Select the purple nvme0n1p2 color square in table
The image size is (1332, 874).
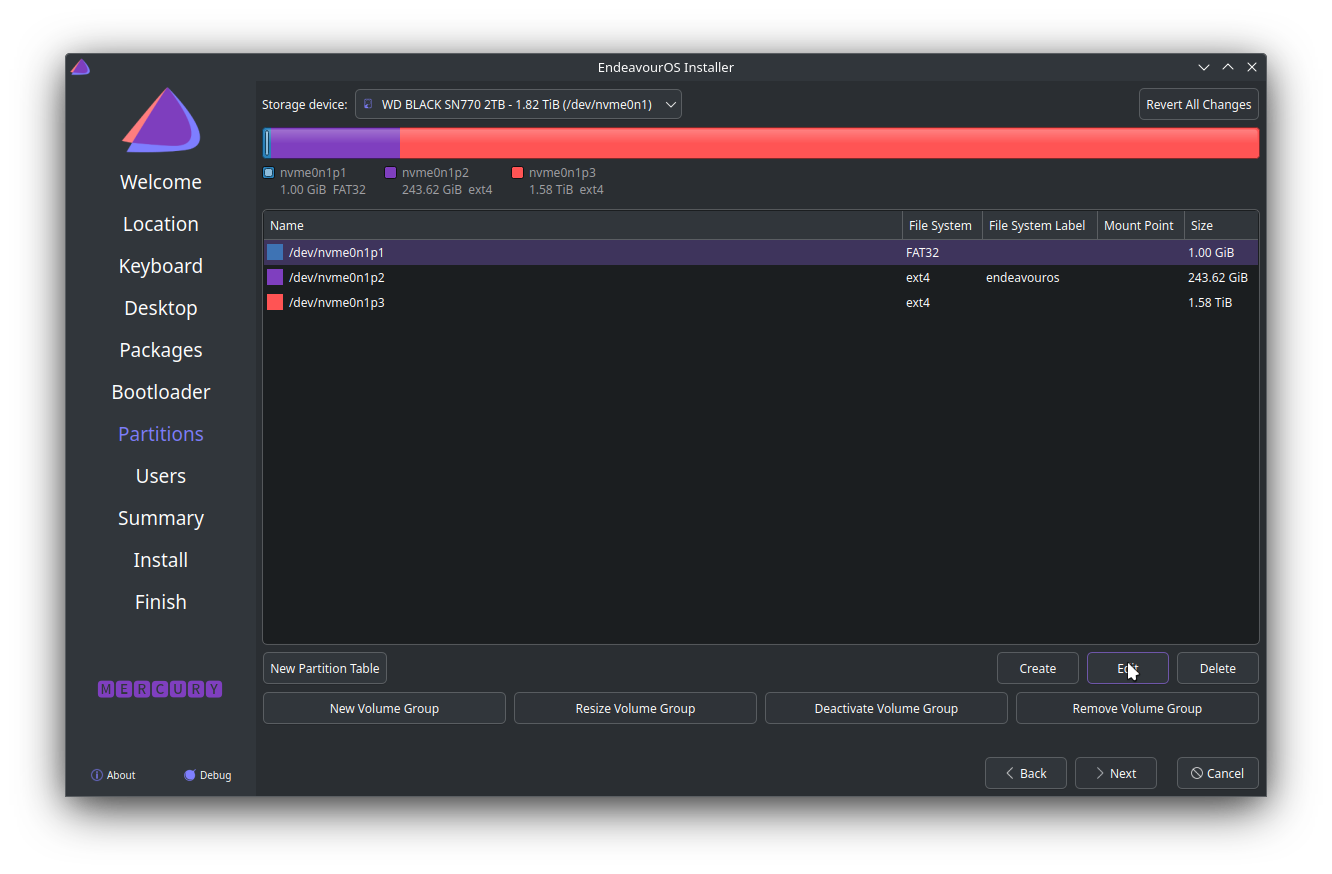[275, 277]
